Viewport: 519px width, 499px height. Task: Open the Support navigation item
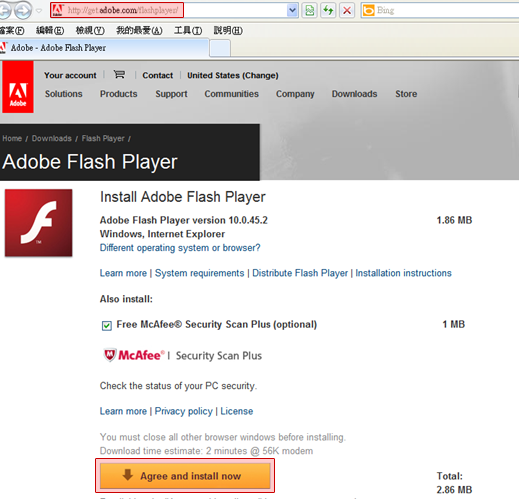click(171, 94)
